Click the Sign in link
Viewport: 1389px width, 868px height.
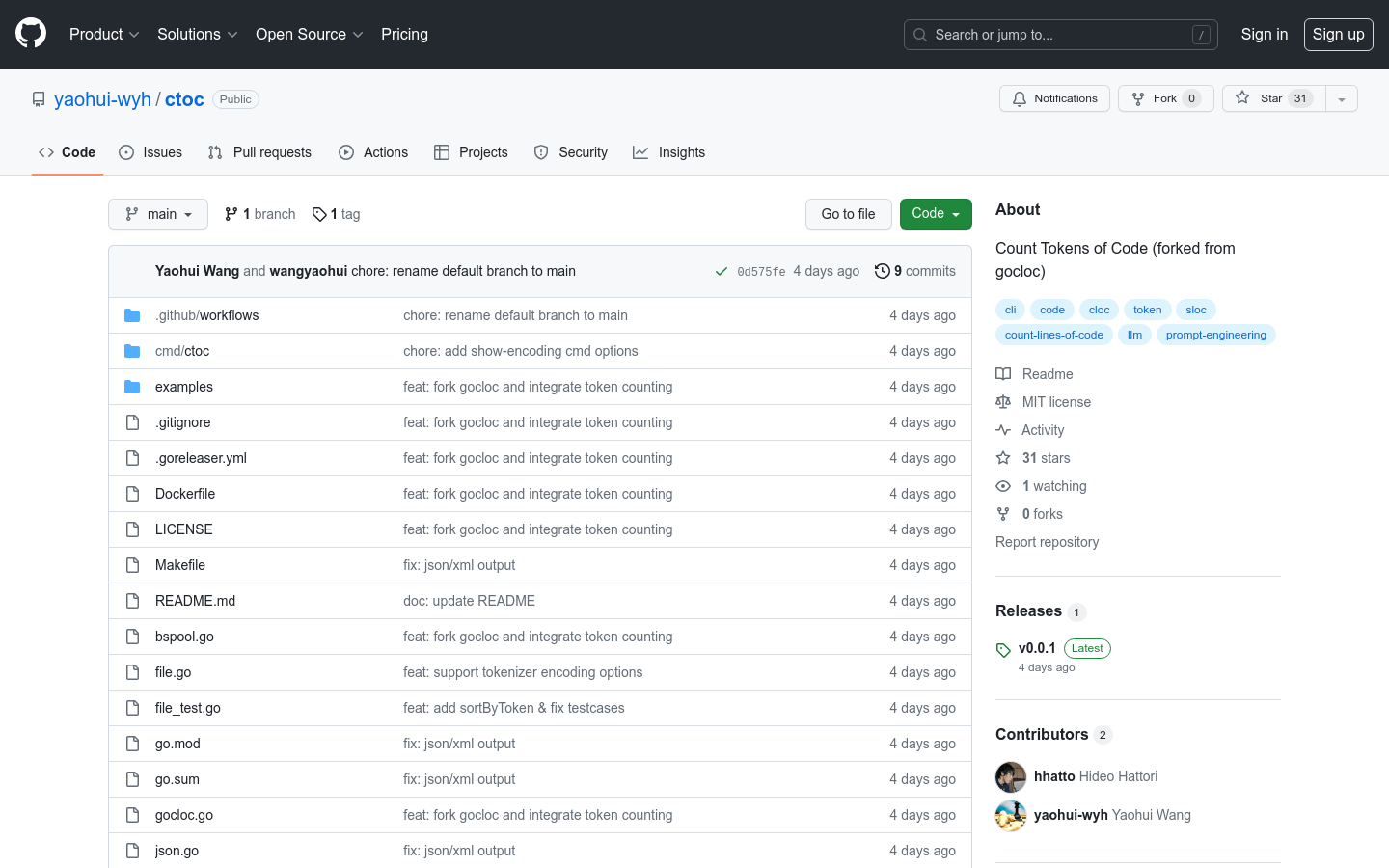tap(1265, 35)
